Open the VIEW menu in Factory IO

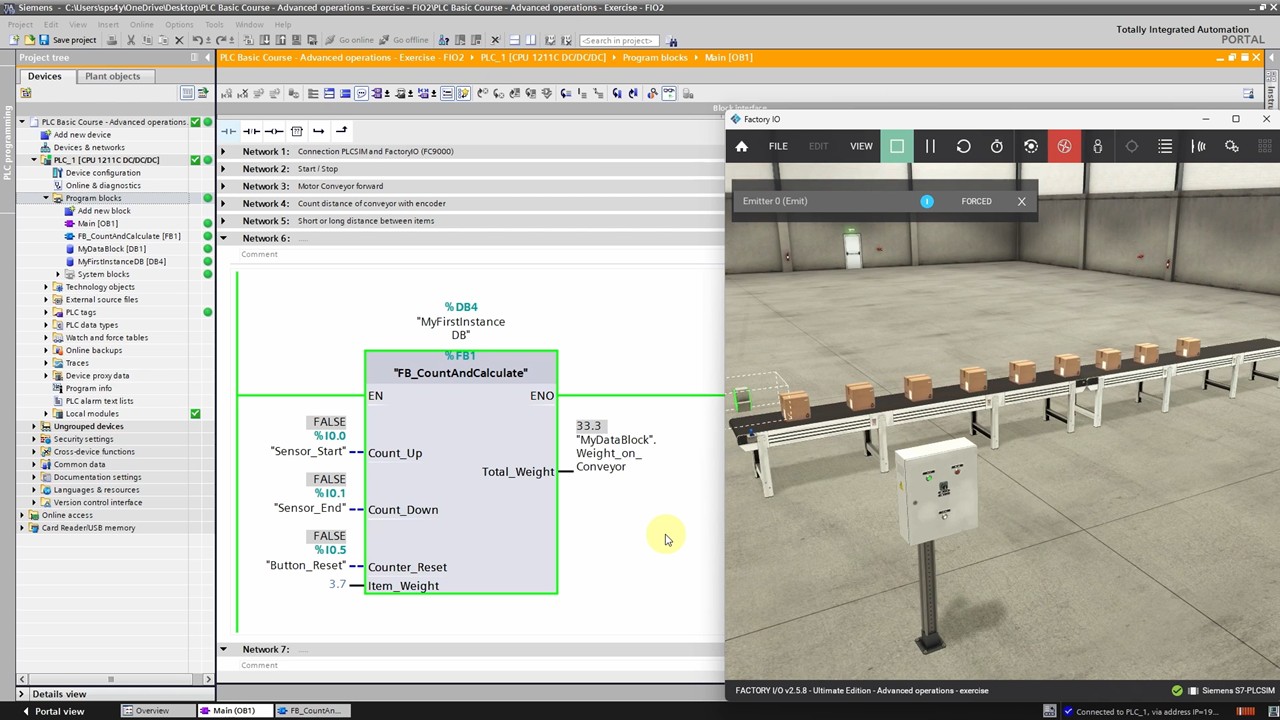tap(861, 147)
